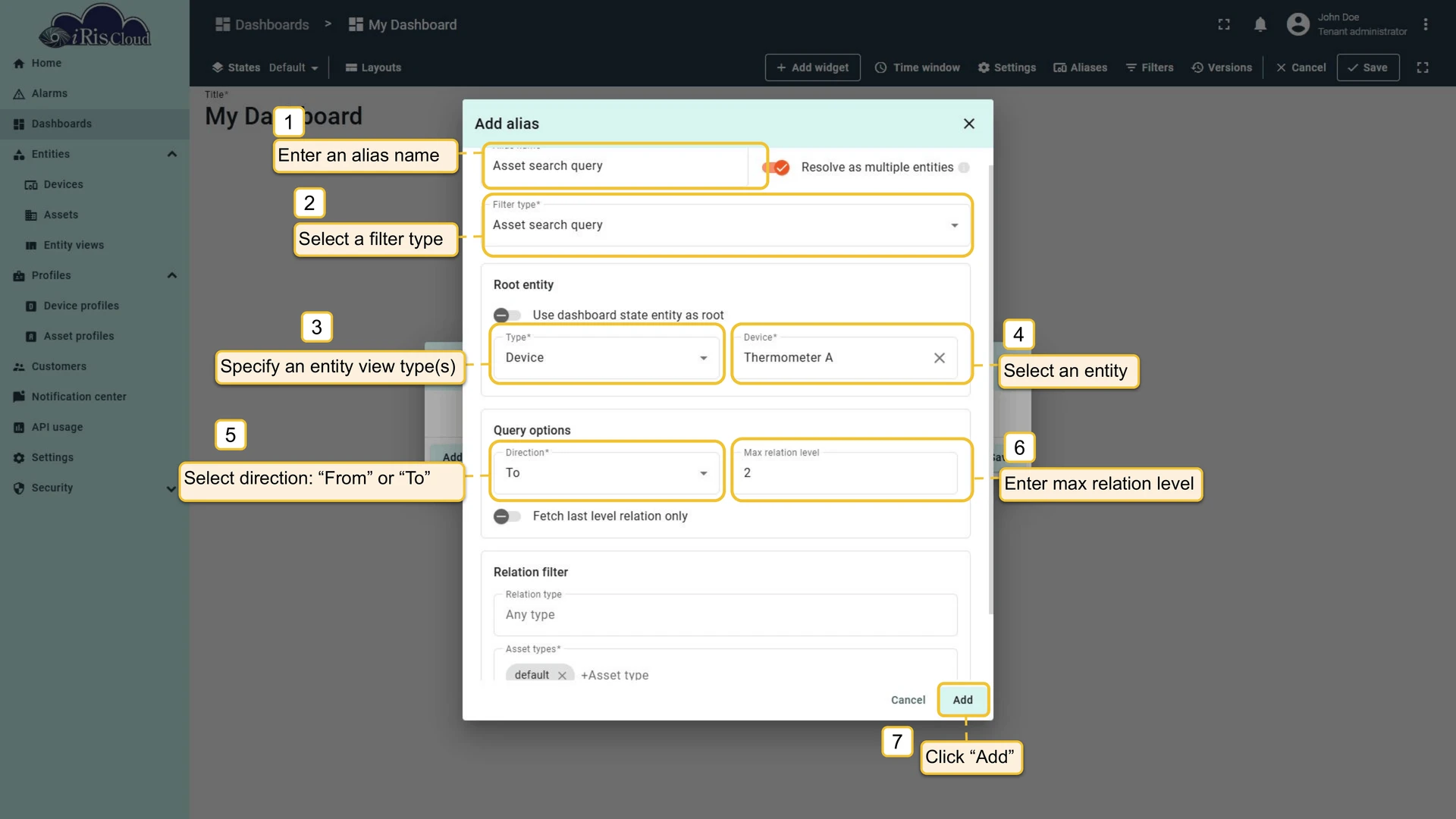Open the notifications bell icon
Viewport: 1456px width, 819px height.
click(x=1260, y=24)
